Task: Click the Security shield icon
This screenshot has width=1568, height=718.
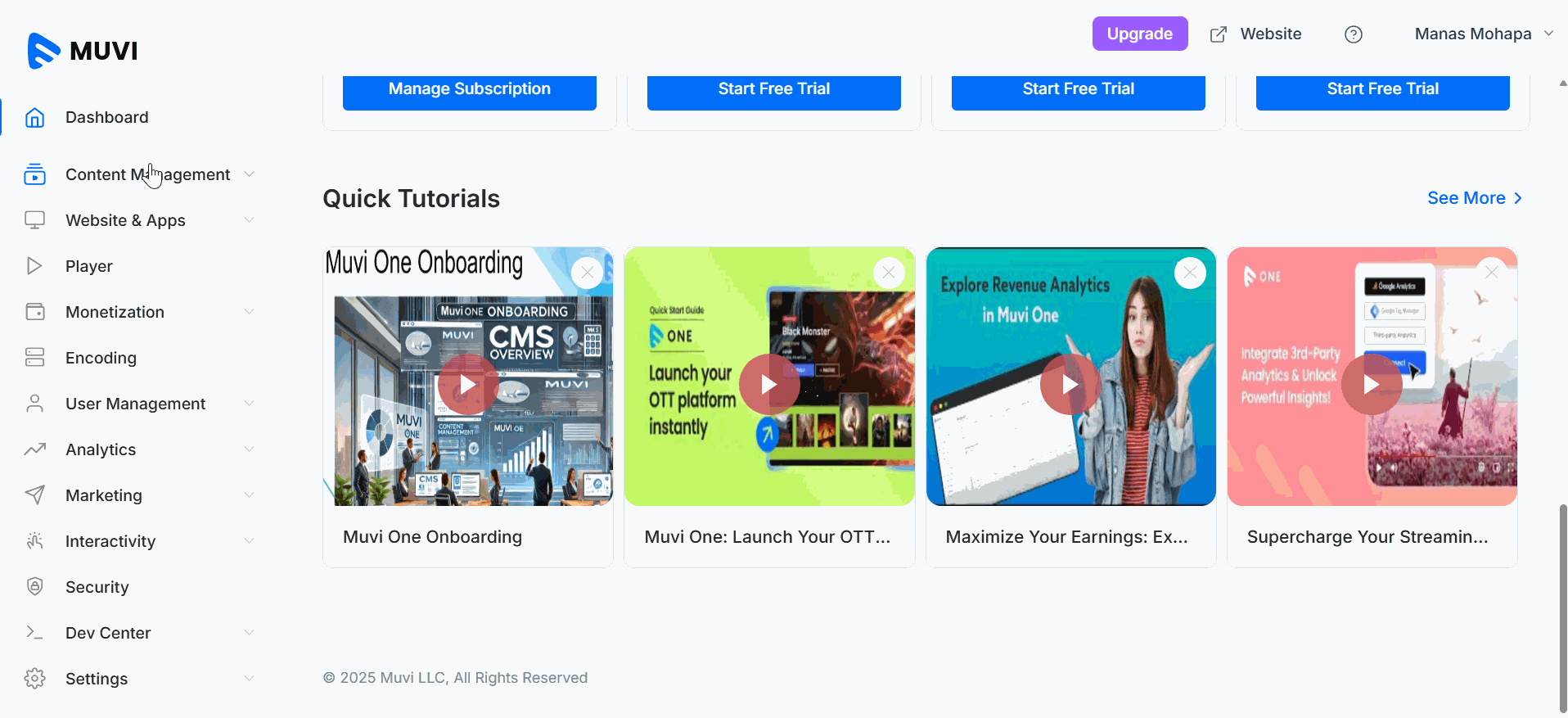Action: 34,587
